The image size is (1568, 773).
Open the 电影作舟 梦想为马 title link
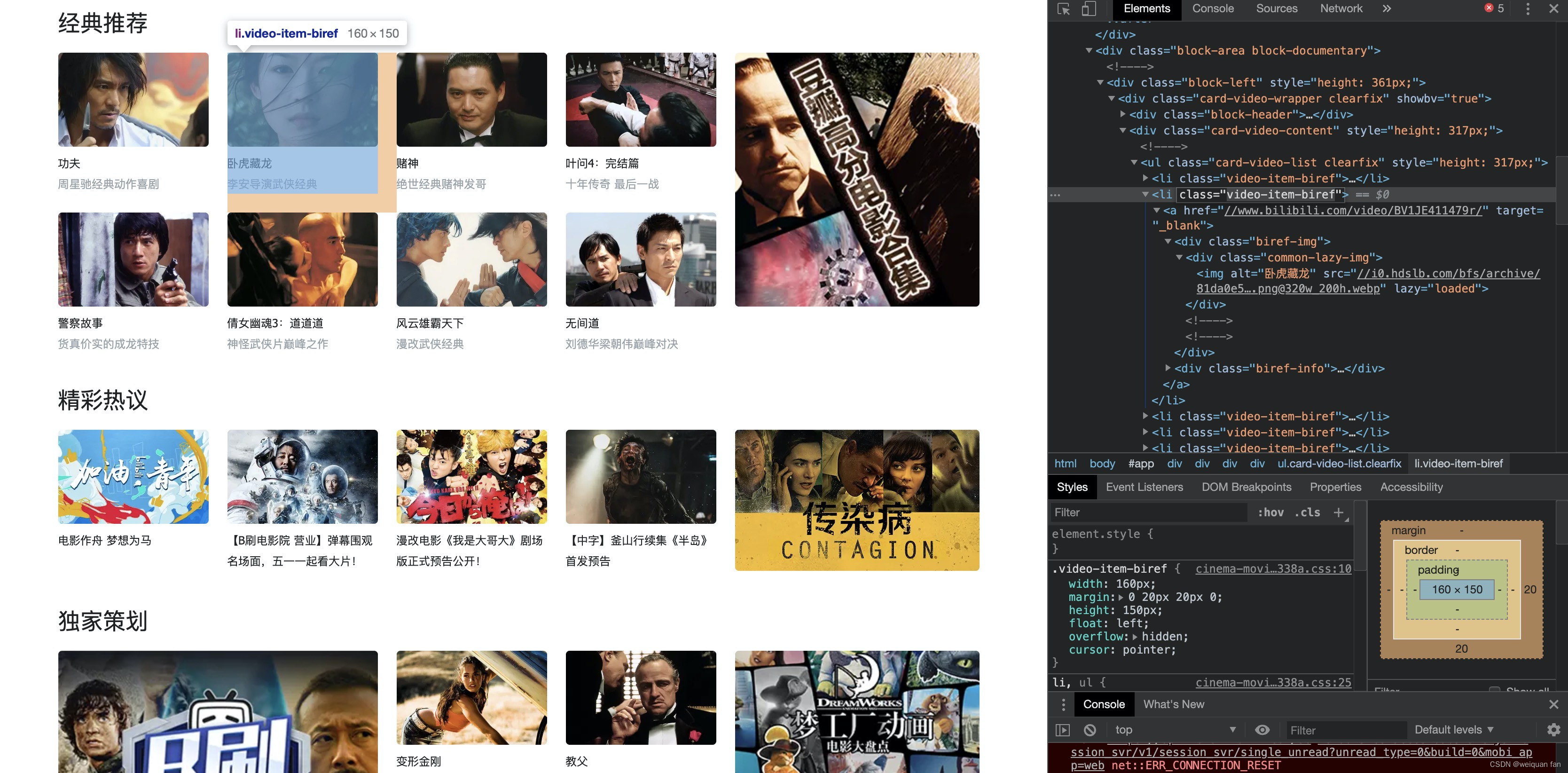pos(105,540)
